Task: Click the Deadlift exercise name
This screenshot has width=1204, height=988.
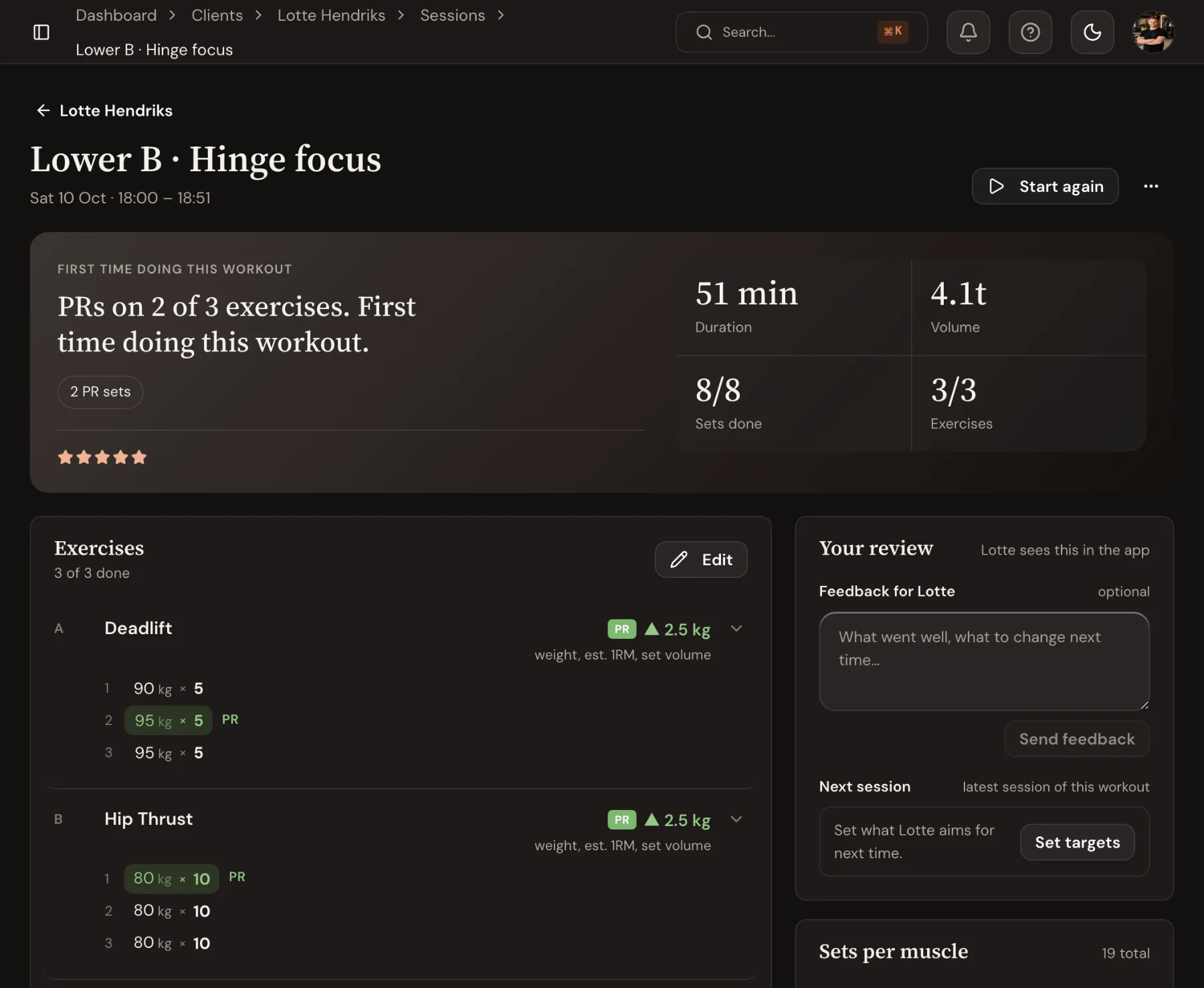Action: (138, 628)
